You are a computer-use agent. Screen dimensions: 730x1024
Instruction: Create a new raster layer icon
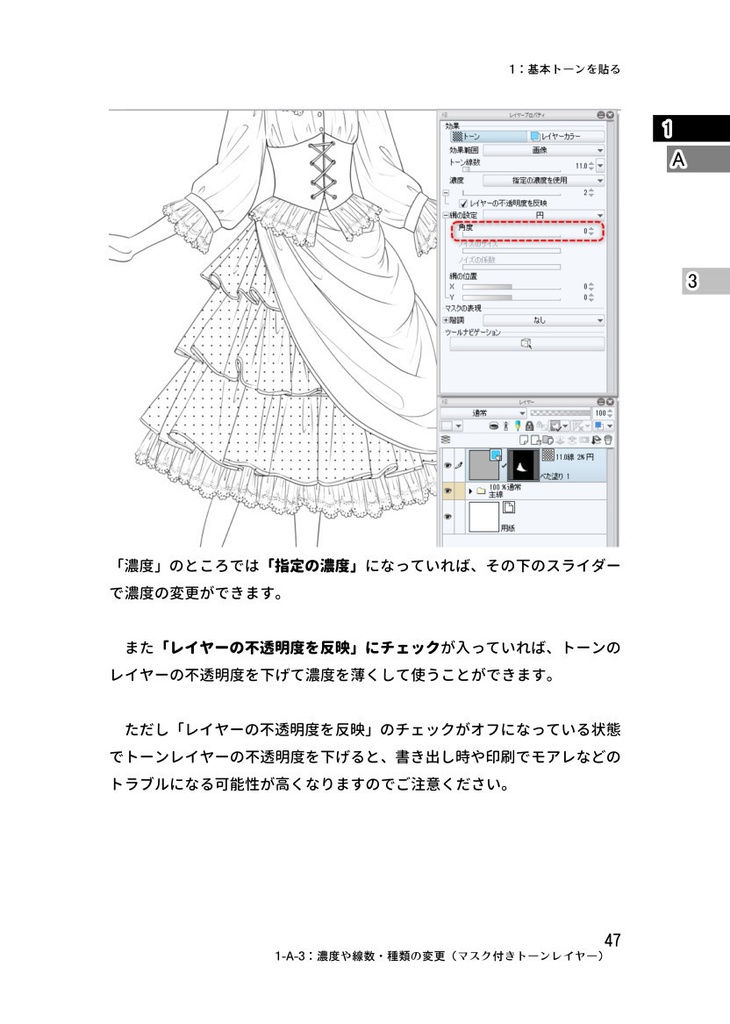pyautogui.click(x=524, y=440)
